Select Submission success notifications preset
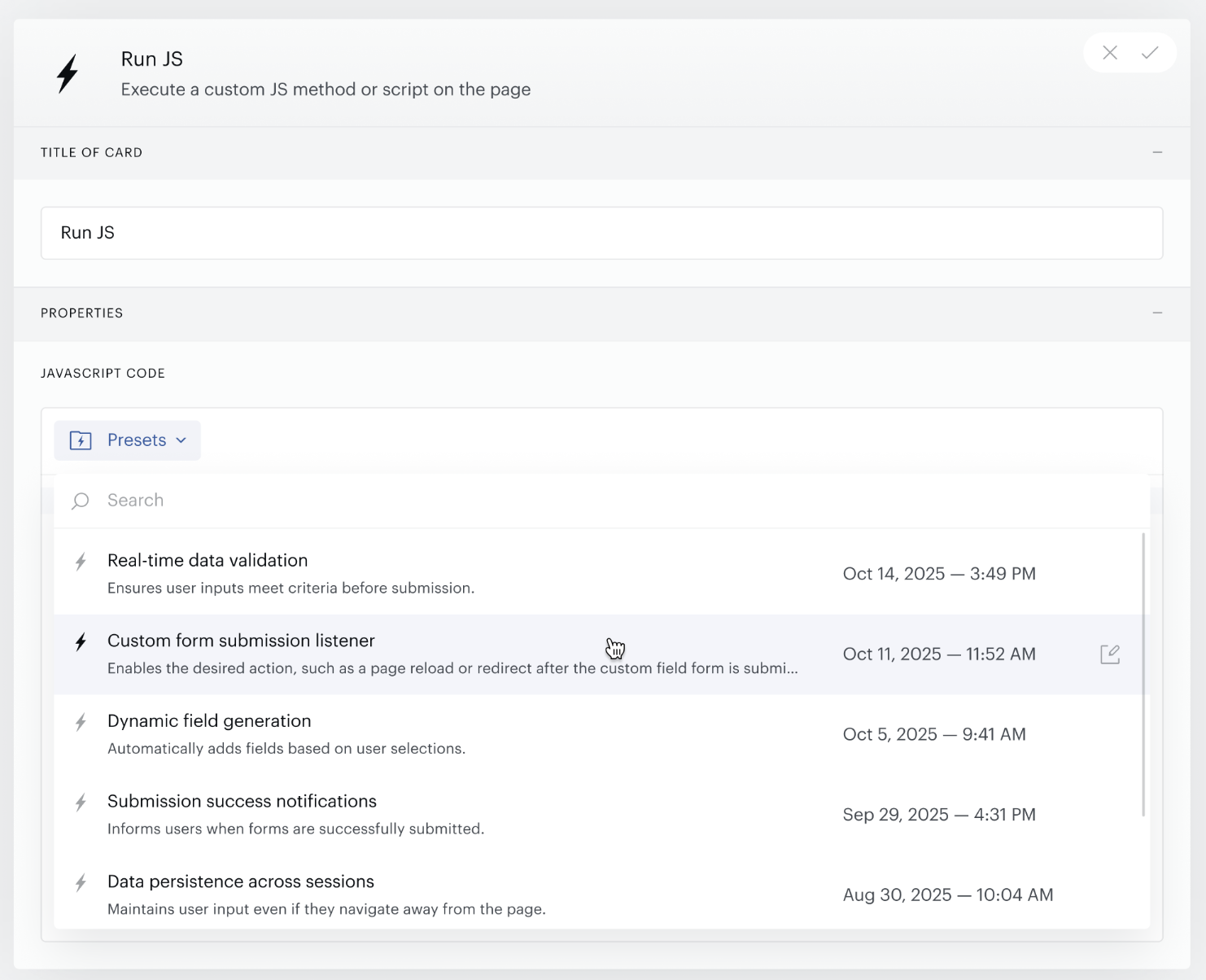Screen dimensions: 1206x980 click(x=598, y=815)
